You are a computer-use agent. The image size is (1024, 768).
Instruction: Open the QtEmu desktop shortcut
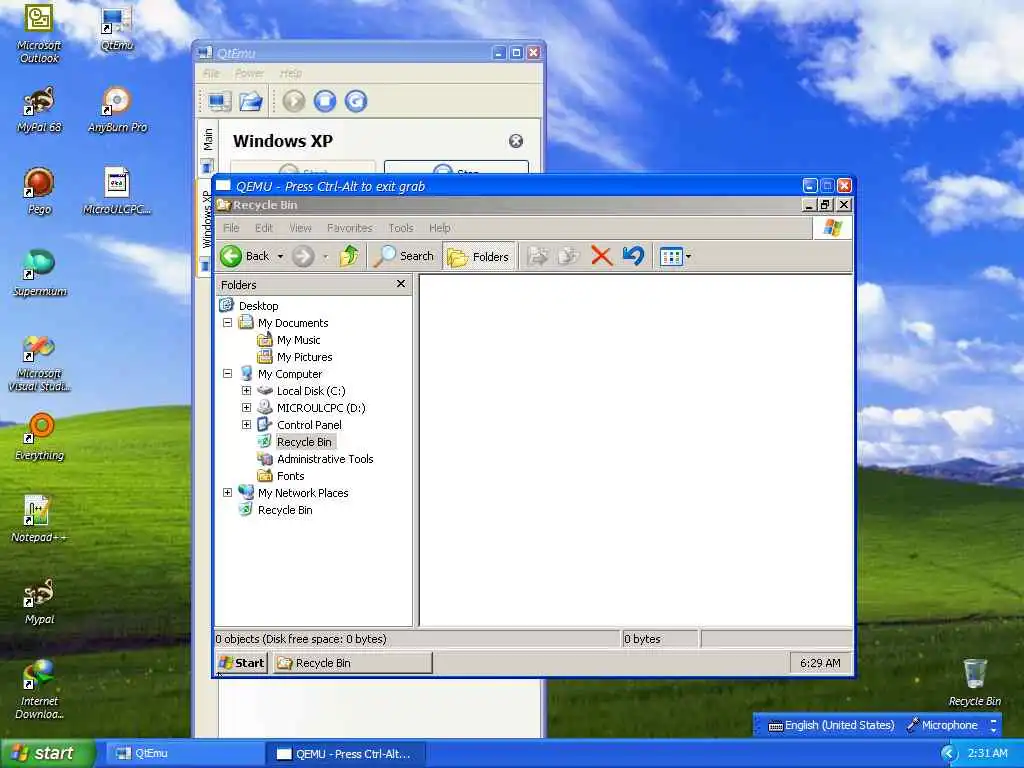[117, 29]
